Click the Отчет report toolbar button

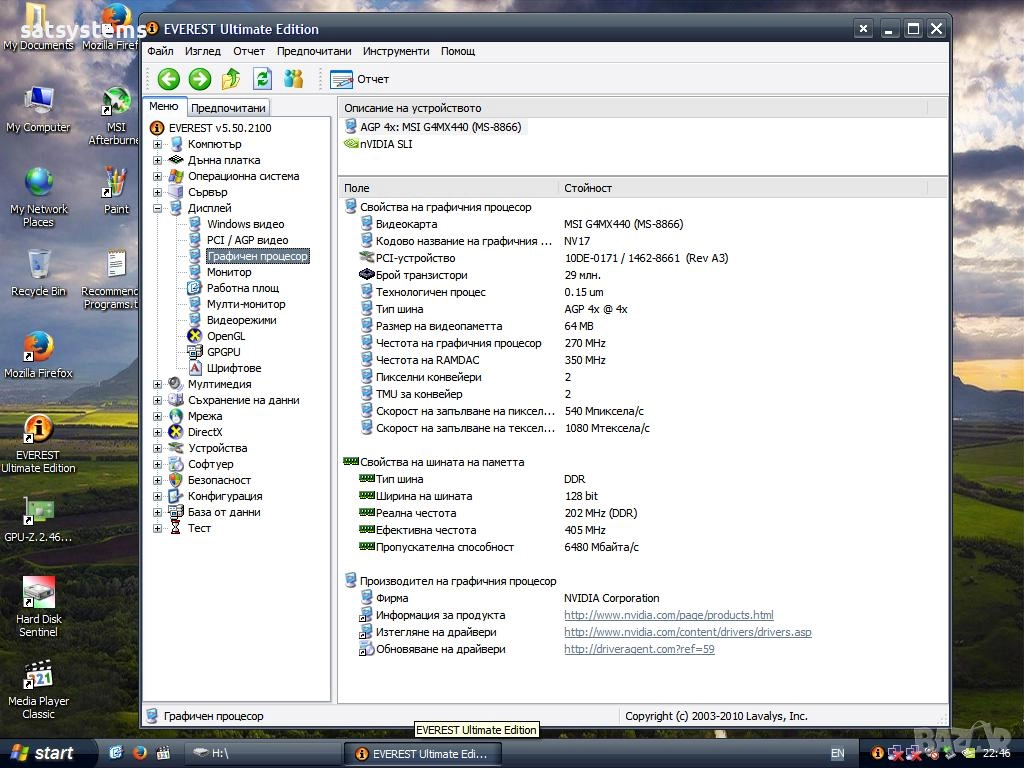point(360,79)
